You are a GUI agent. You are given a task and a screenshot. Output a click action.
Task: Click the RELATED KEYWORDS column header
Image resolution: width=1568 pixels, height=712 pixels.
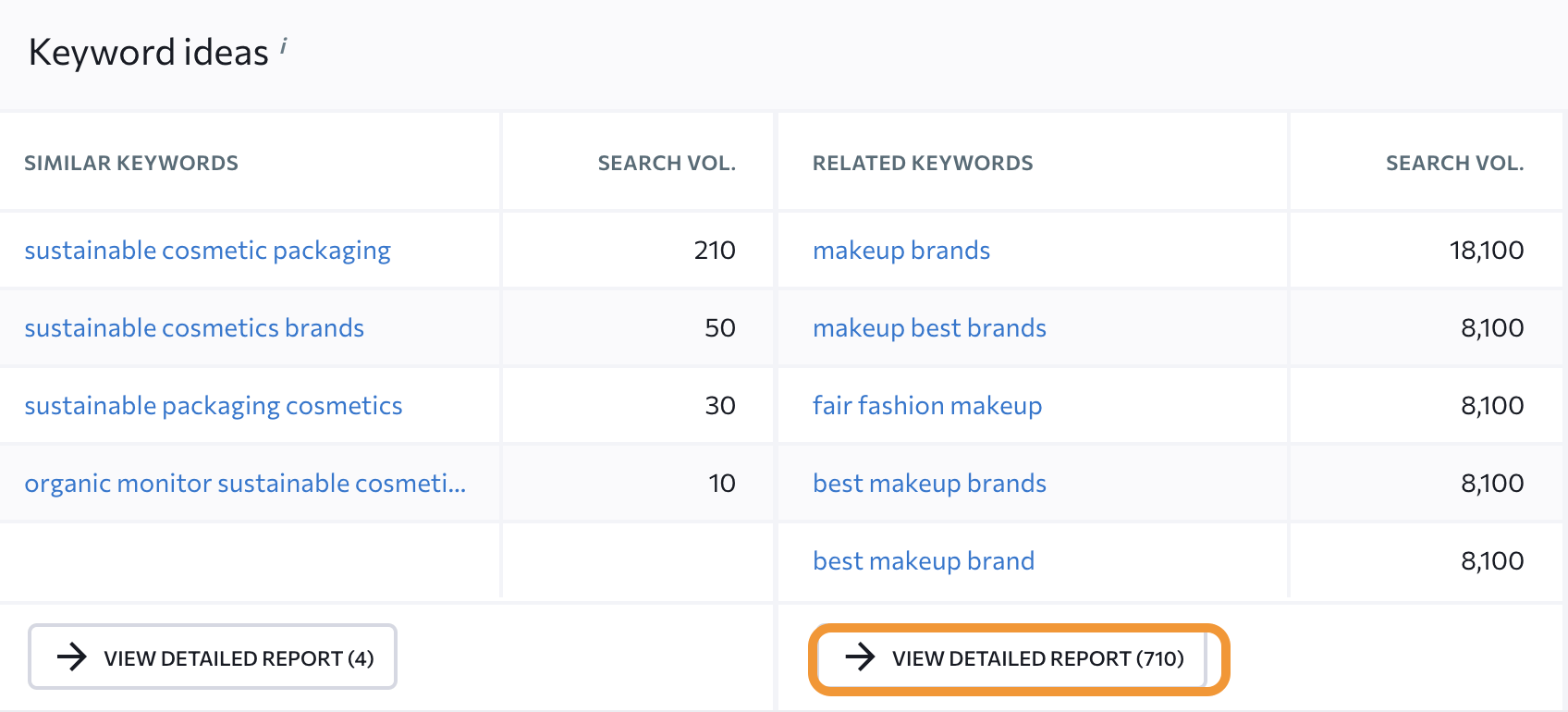click(x=922, y=164)
